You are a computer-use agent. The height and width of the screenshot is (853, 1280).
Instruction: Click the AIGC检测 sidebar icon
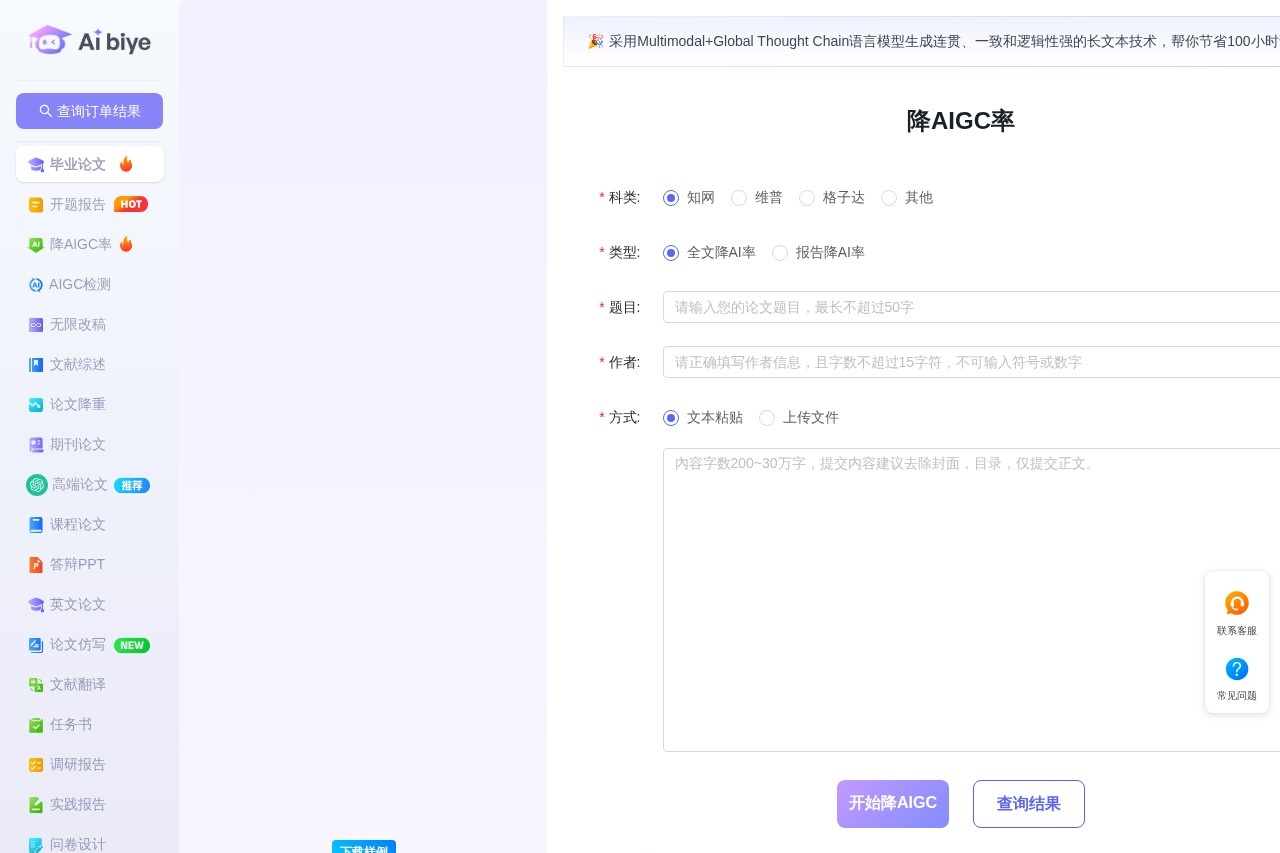click(x=36, y=285)
